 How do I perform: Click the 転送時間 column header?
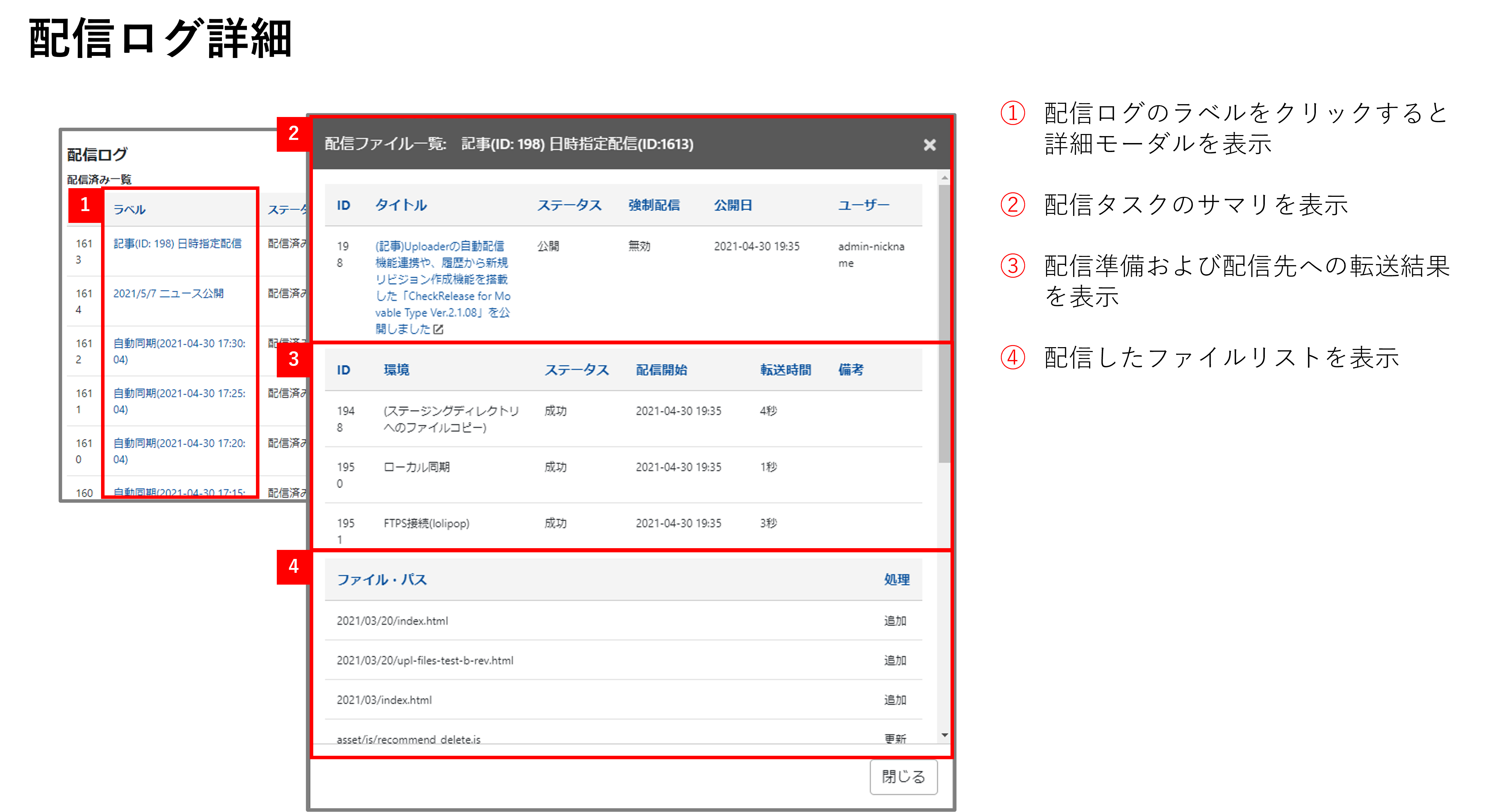785,370
